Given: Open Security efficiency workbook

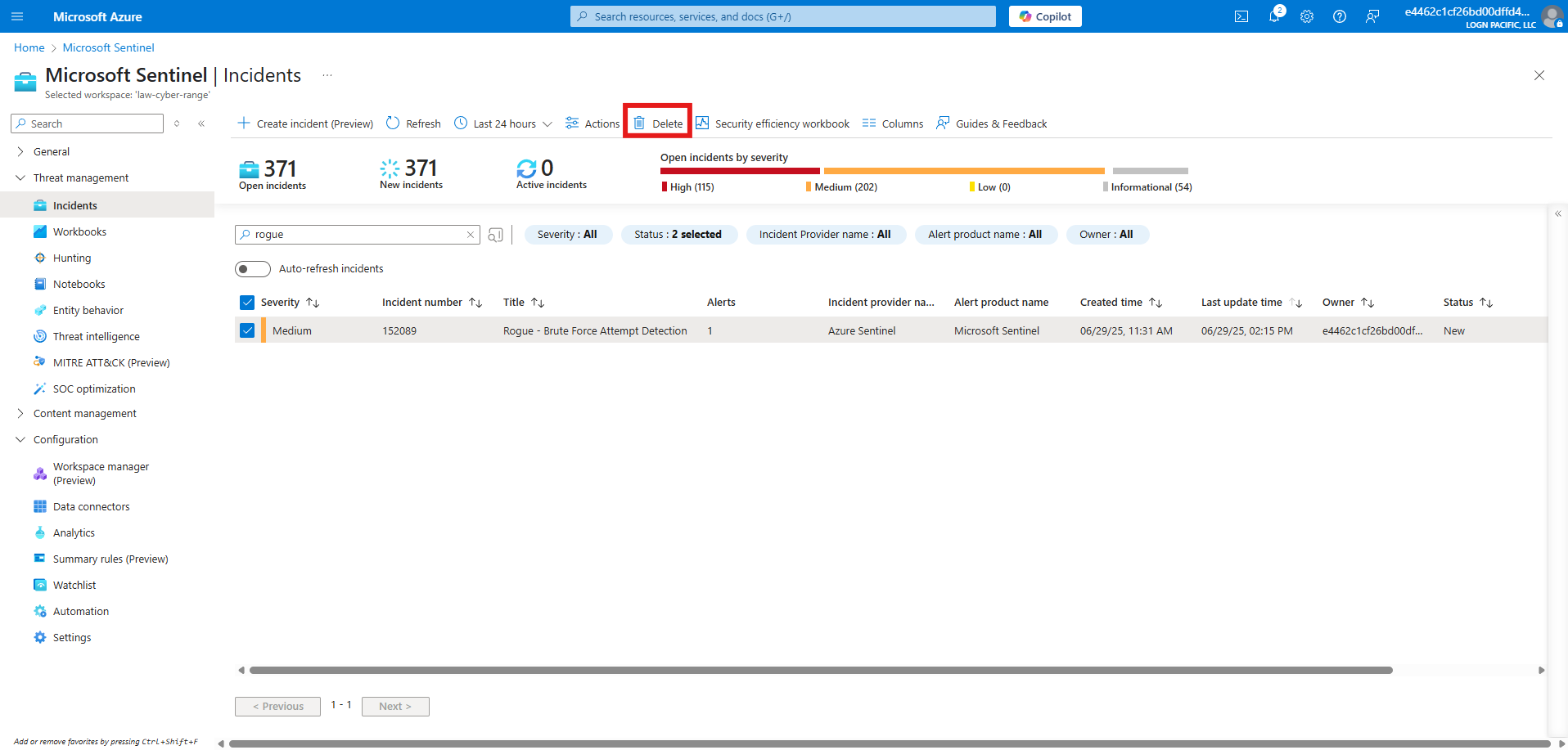Looking at the screenshot, I should [x=773, y=124].
